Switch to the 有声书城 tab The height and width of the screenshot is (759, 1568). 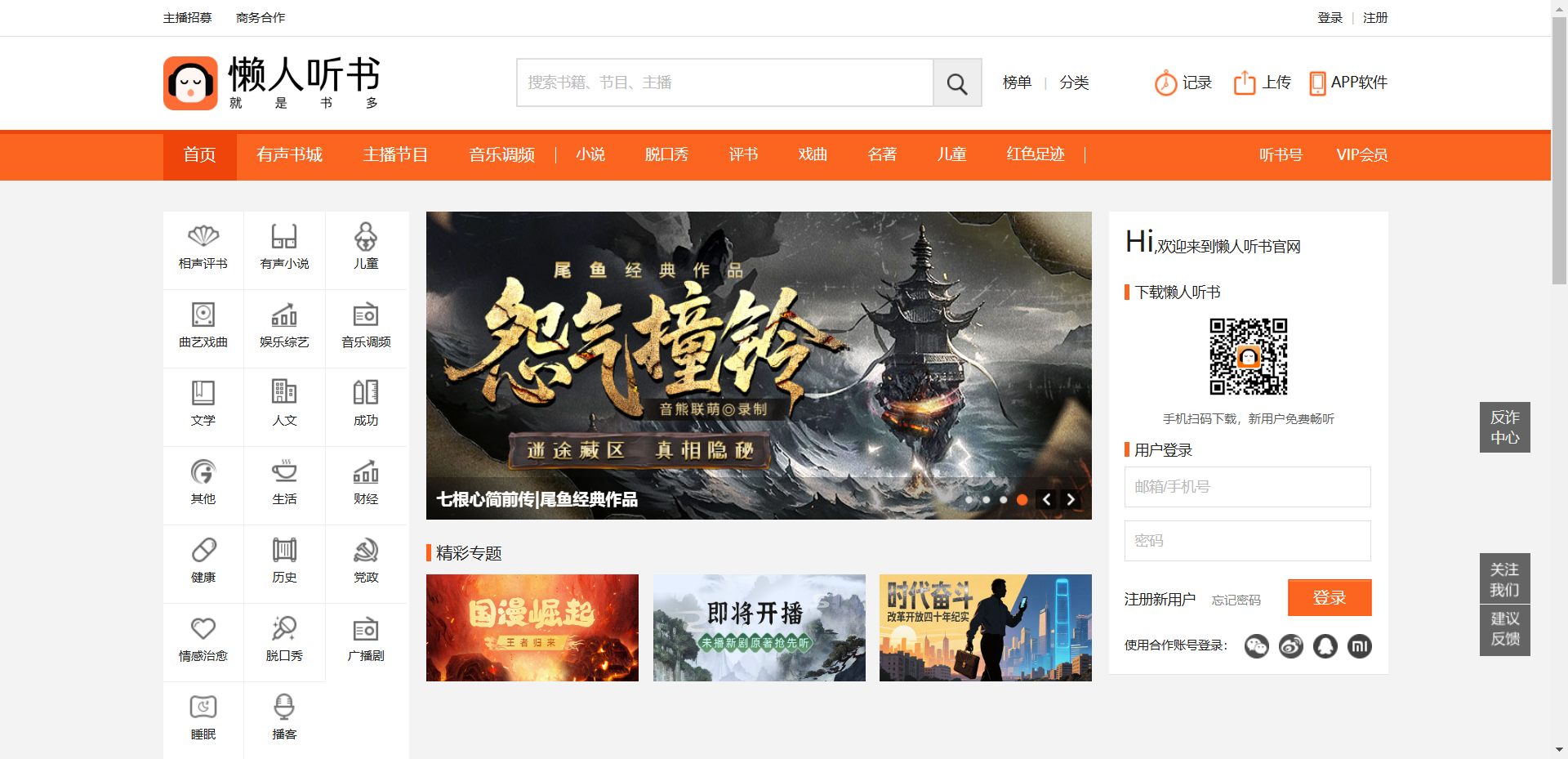tap(289, 155)
